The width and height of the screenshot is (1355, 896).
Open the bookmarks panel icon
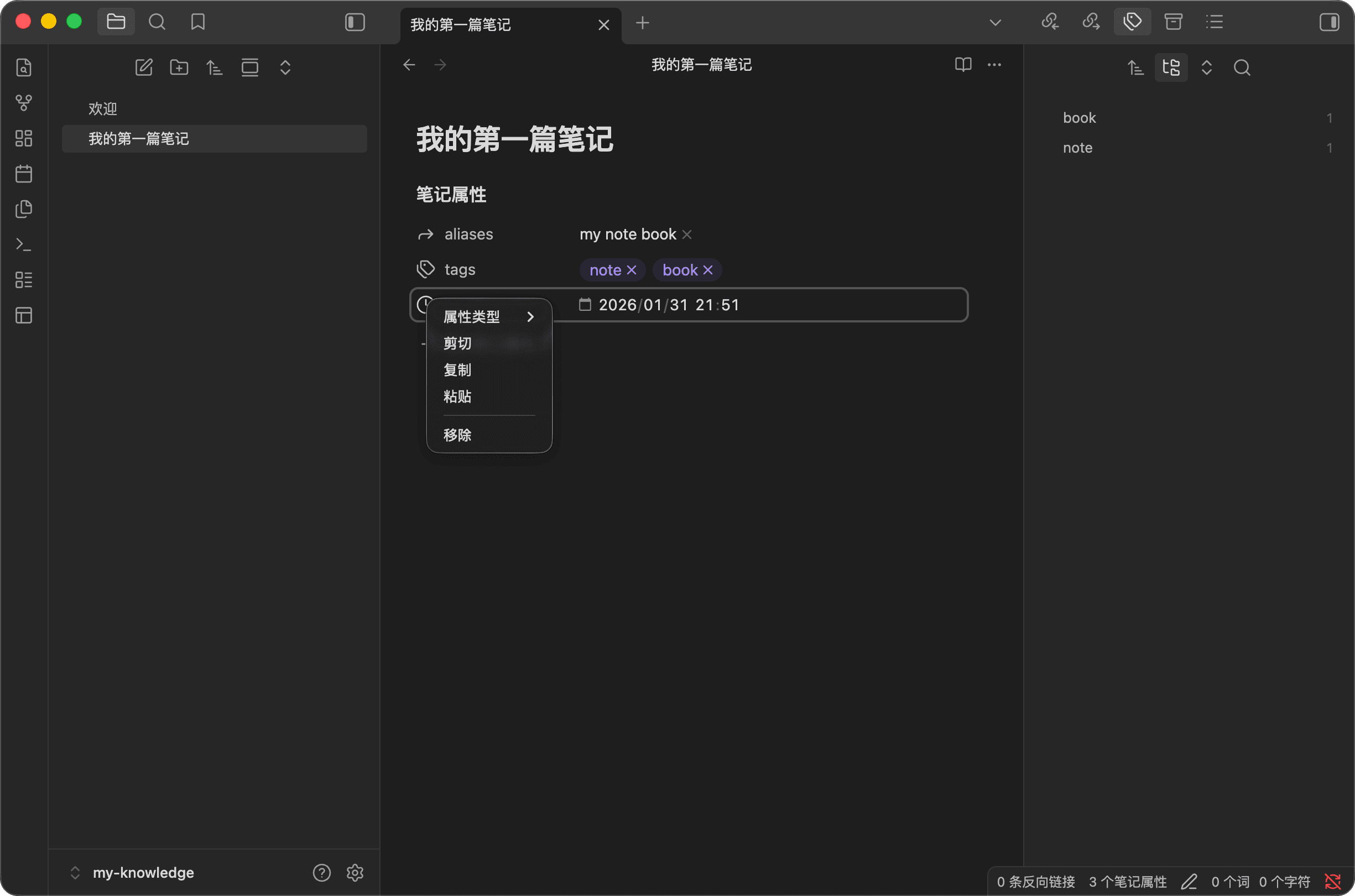point(197,22)
